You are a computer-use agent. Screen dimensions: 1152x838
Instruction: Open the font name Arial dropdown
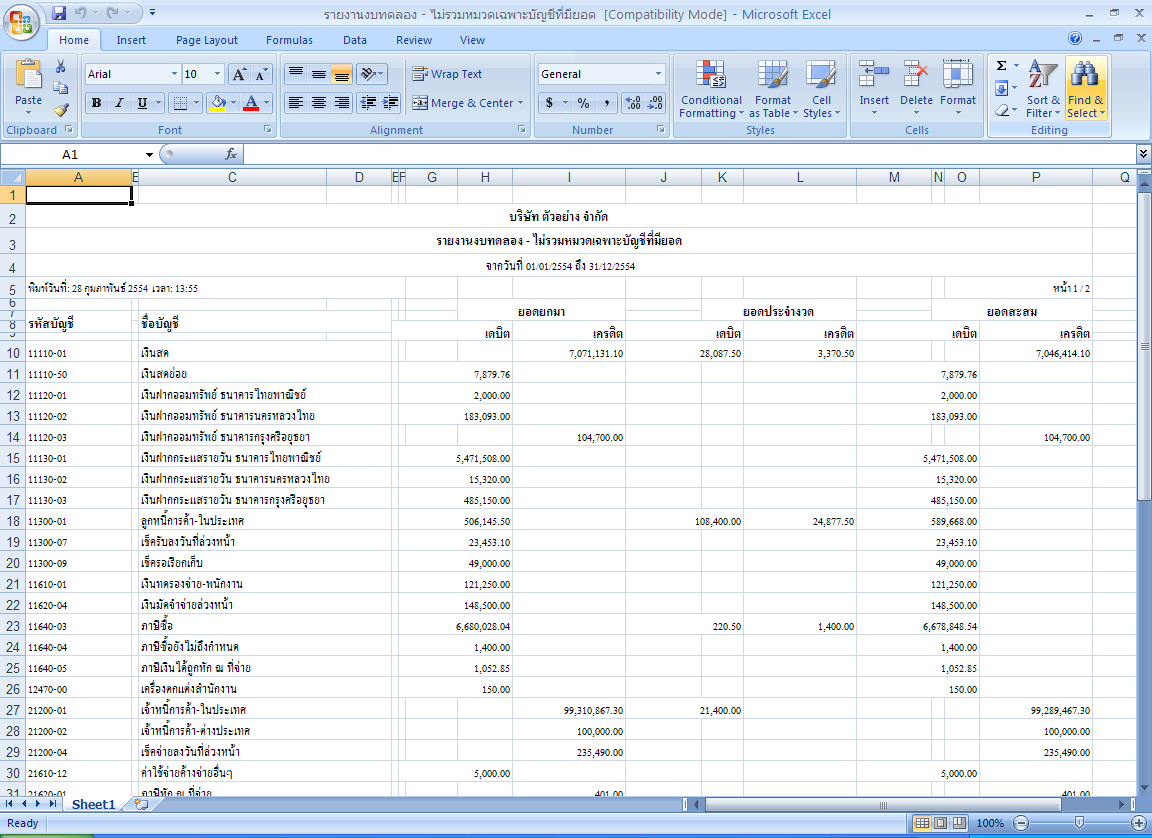pyautogui.click(x=174, y=74)
